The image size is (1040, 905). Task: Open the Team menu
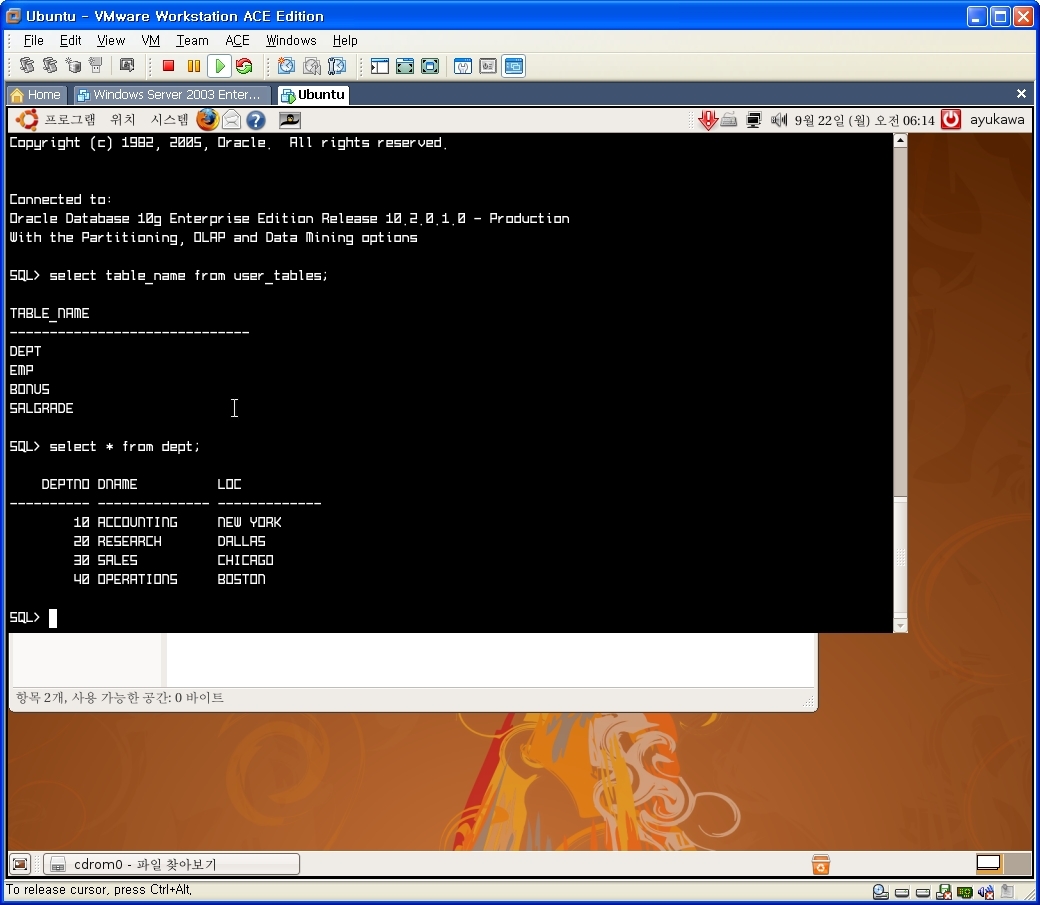pyautogui.click(x=192, y=40)
